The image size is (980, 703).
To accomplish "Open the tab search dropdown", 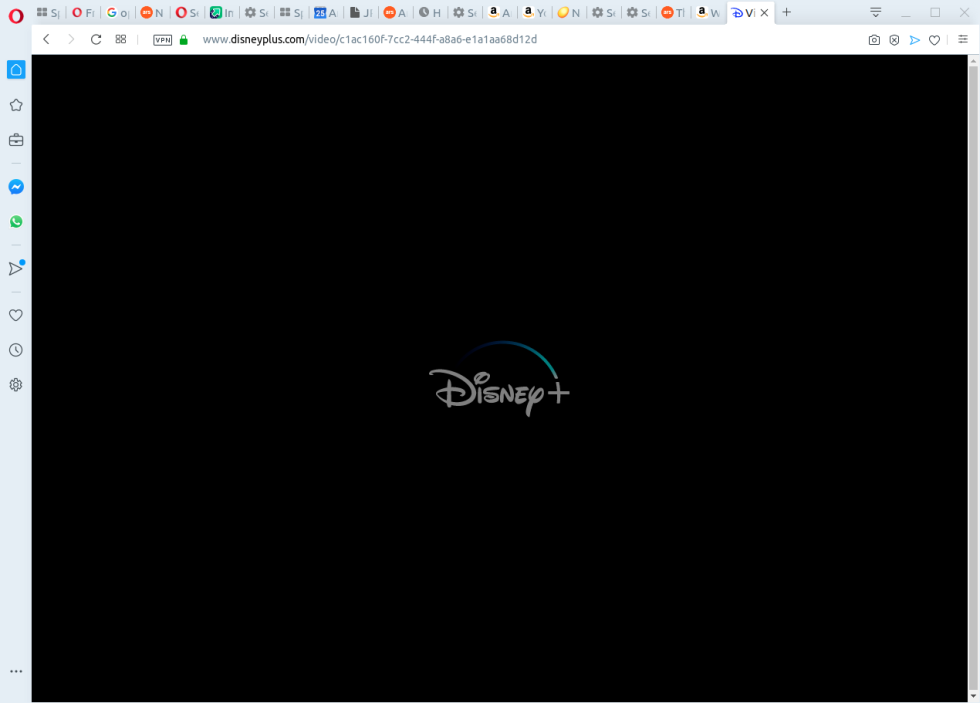I will 874,13.
